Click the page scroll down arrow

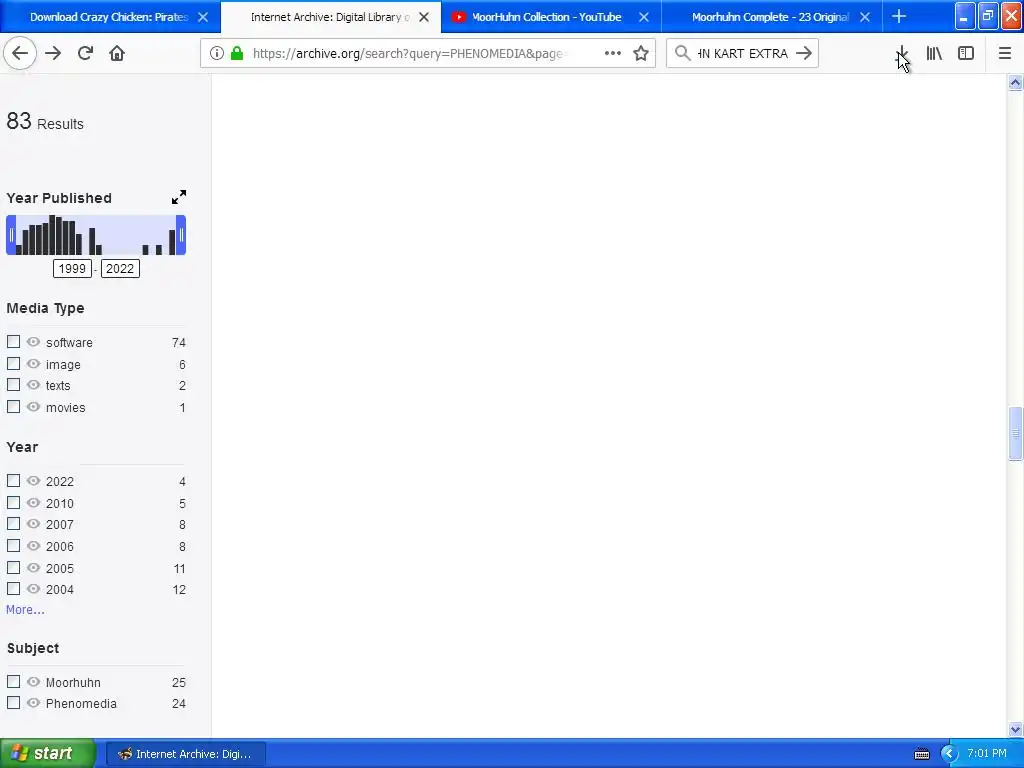coord(1015,729)
